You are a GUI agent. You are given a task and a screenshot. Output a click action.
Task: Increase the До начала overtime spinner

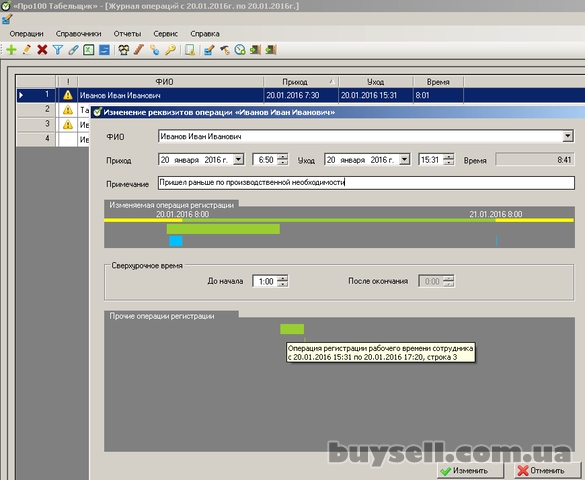tap(284, 278)
